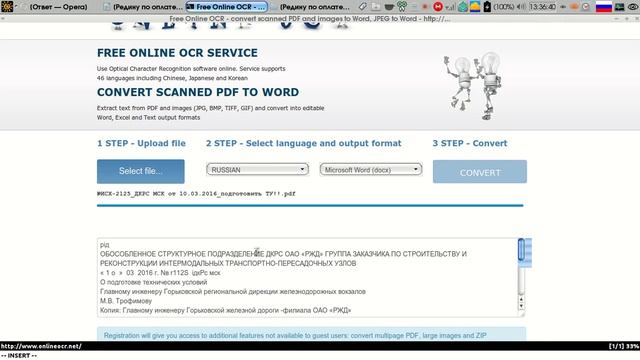Switch keyboard layout via Russian flag icon

pyautogui.click(x=604, y=7)
